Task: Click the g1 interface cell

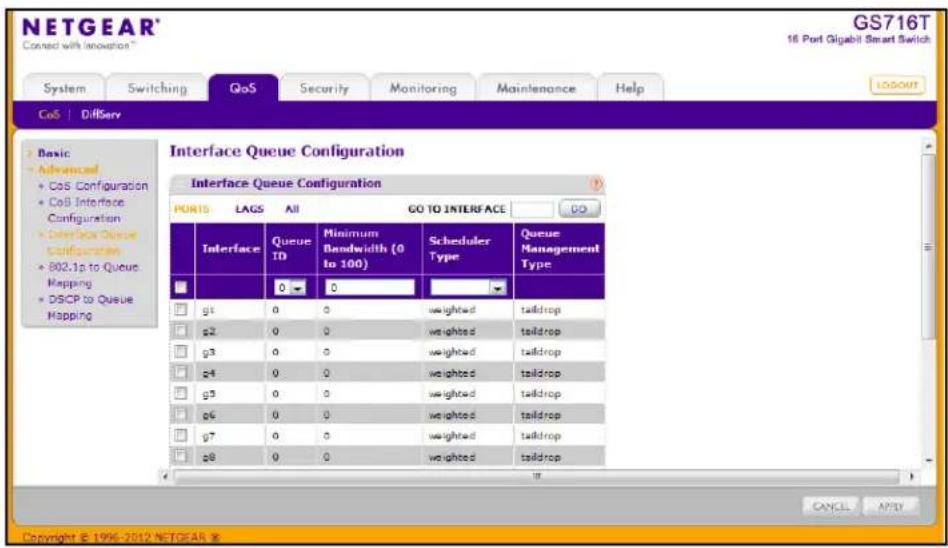Action: pyautogui.click(x=230, y=310)
